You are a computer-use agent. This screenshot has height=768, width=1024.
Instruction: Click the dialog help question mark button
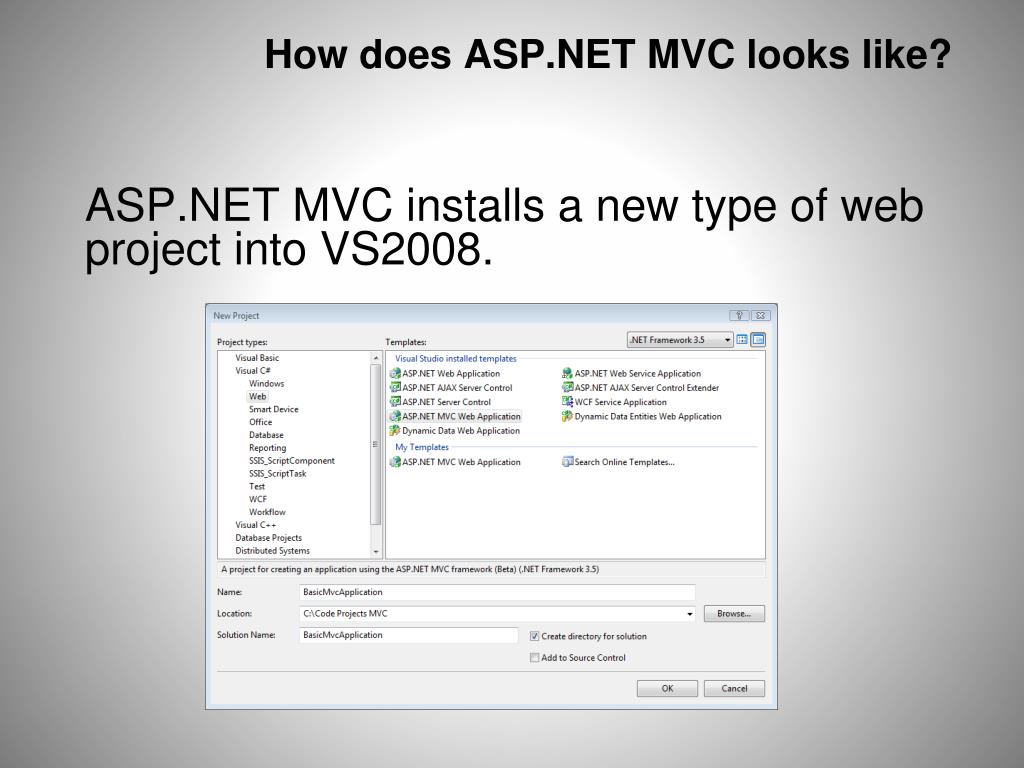tap(739, 315)
